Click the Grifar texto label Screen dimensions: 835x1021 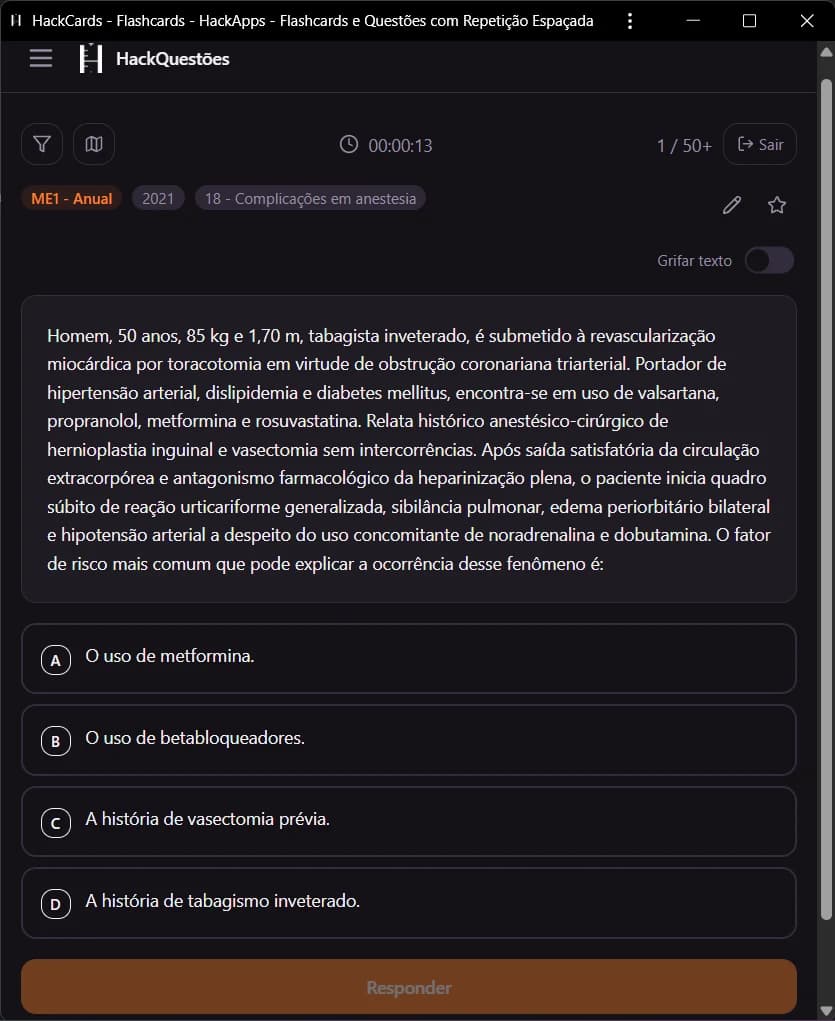tap(694, 260)
